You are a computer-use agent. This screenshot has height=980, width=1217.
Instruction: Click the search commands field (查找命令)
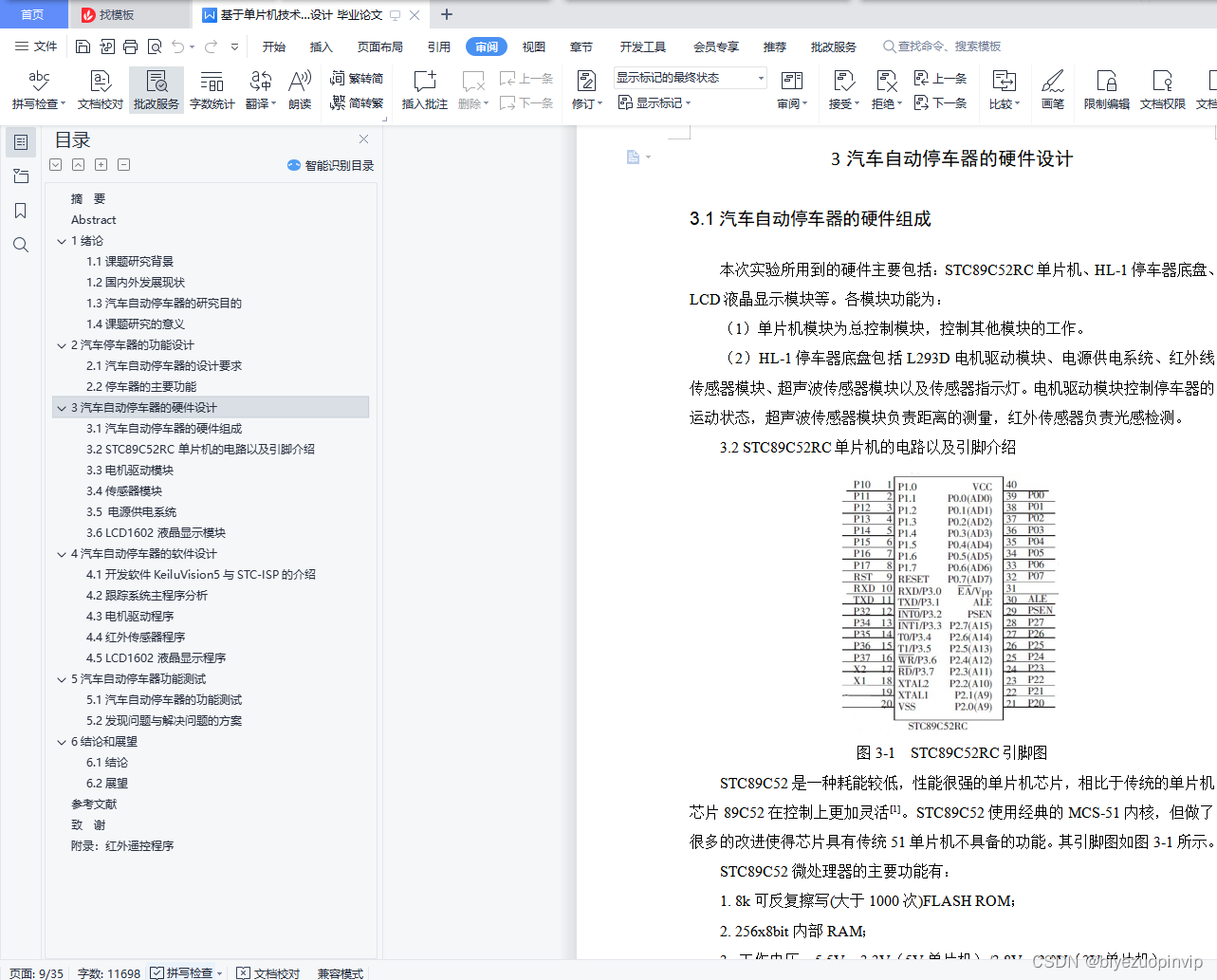(943, 46)
